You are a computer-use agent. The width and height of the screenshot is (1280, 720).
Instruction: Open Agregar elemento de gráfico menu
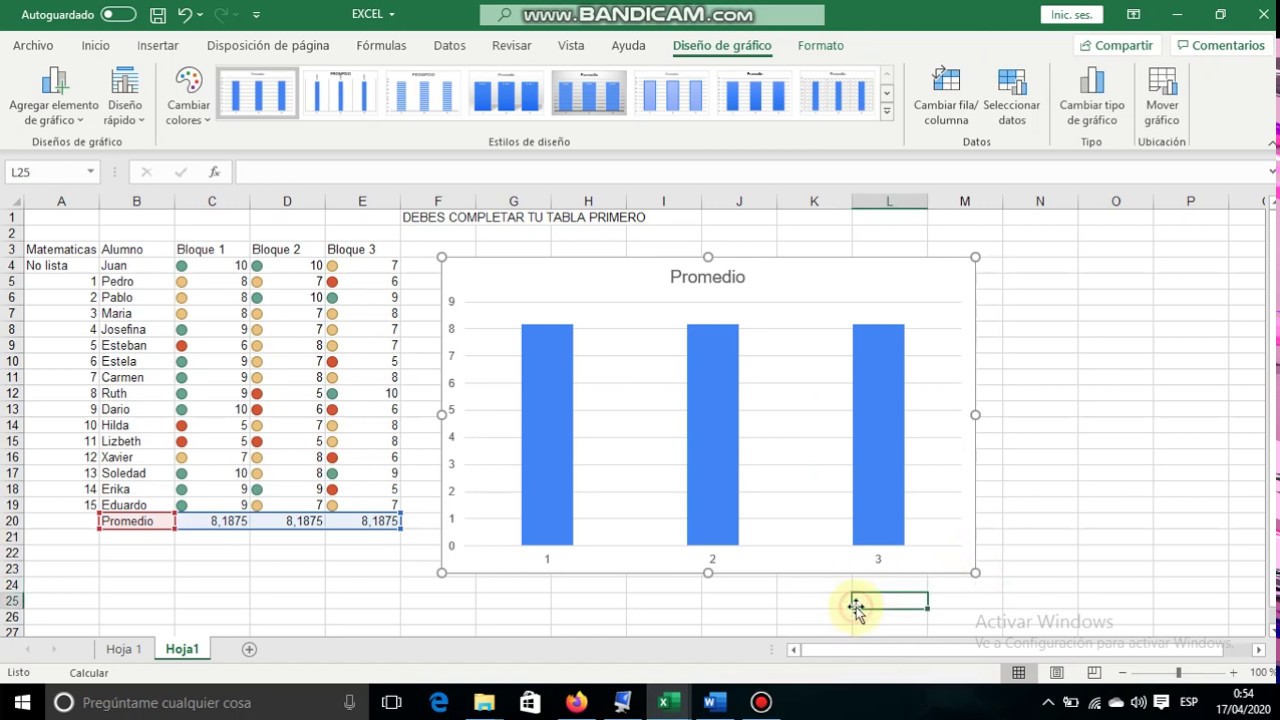tap(54, 97)
